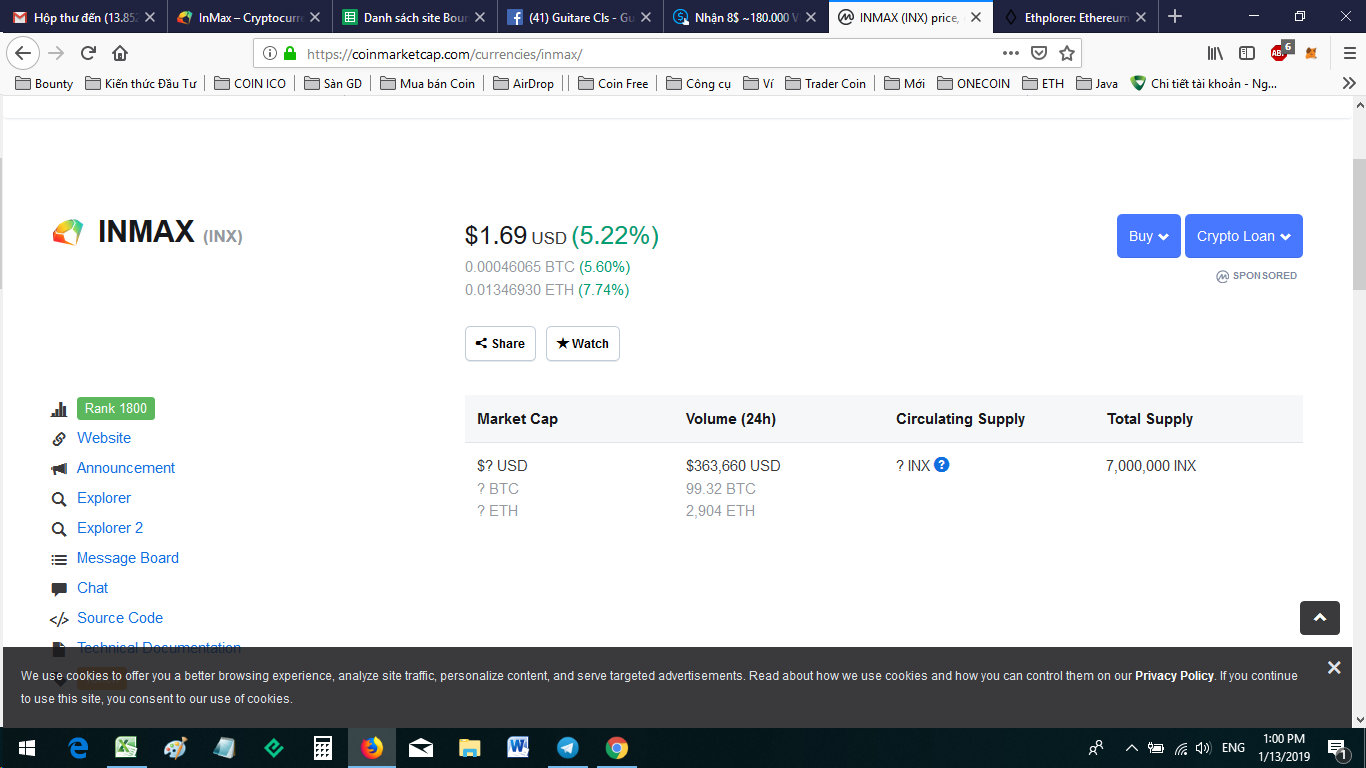Viewport: 1366px width, 768px height.
Task: Open the Công cụ bookmark folder
Action: pos(698,83)
